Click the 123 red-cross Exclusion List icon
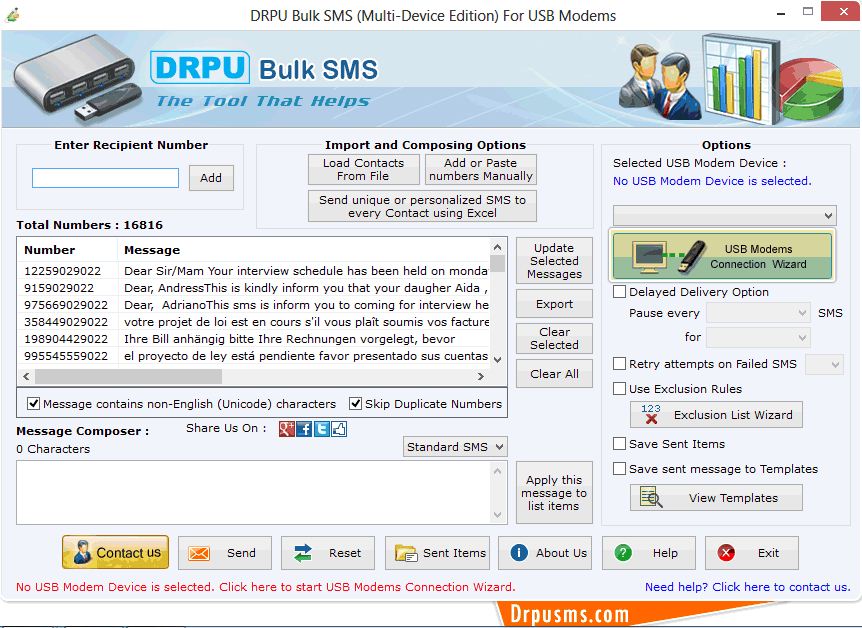Image resolution: width=862 pixels, height=628 pixels. 651,414
